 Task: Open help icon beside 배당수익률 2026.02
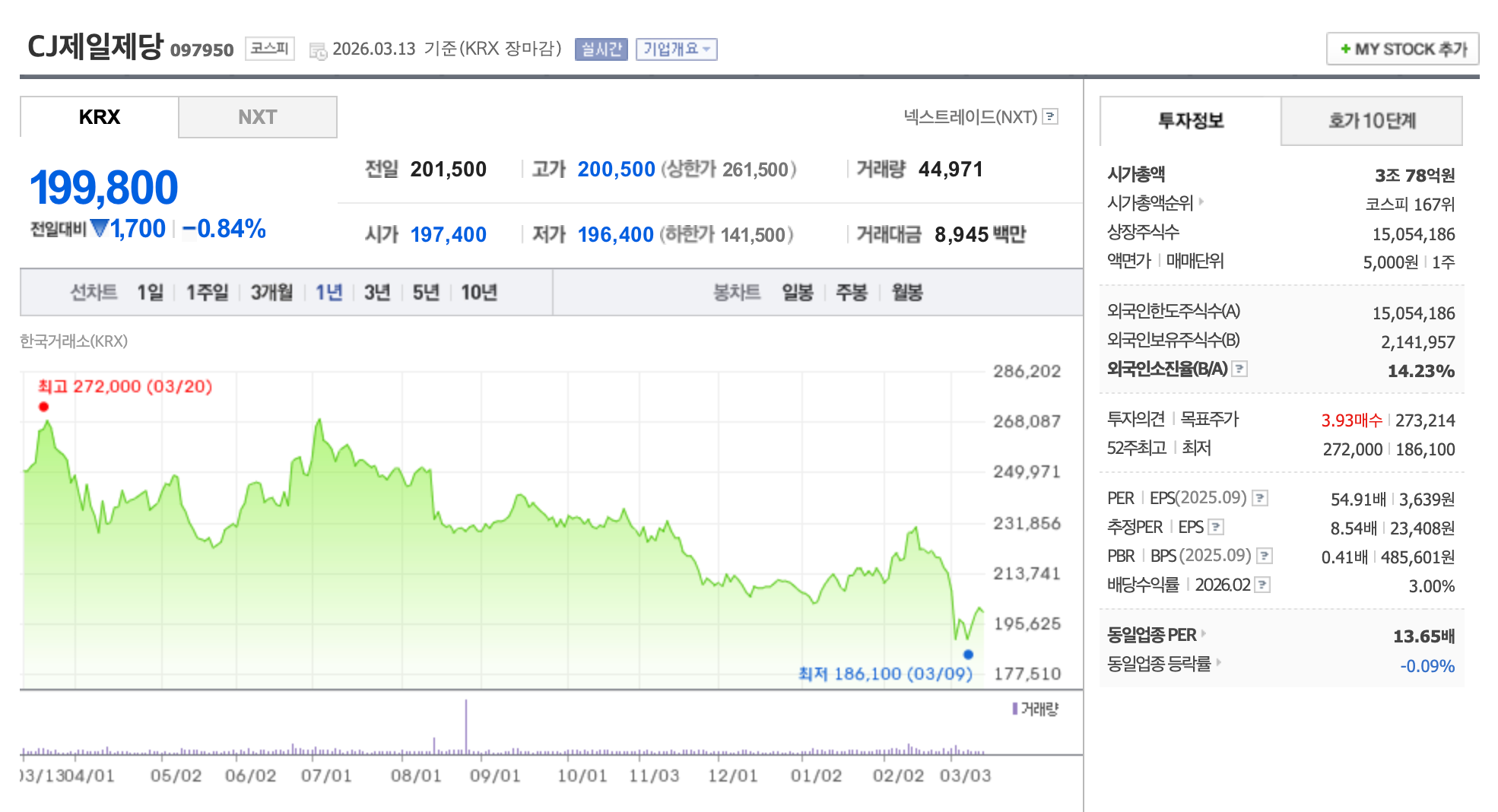(x=1262, y=585)
